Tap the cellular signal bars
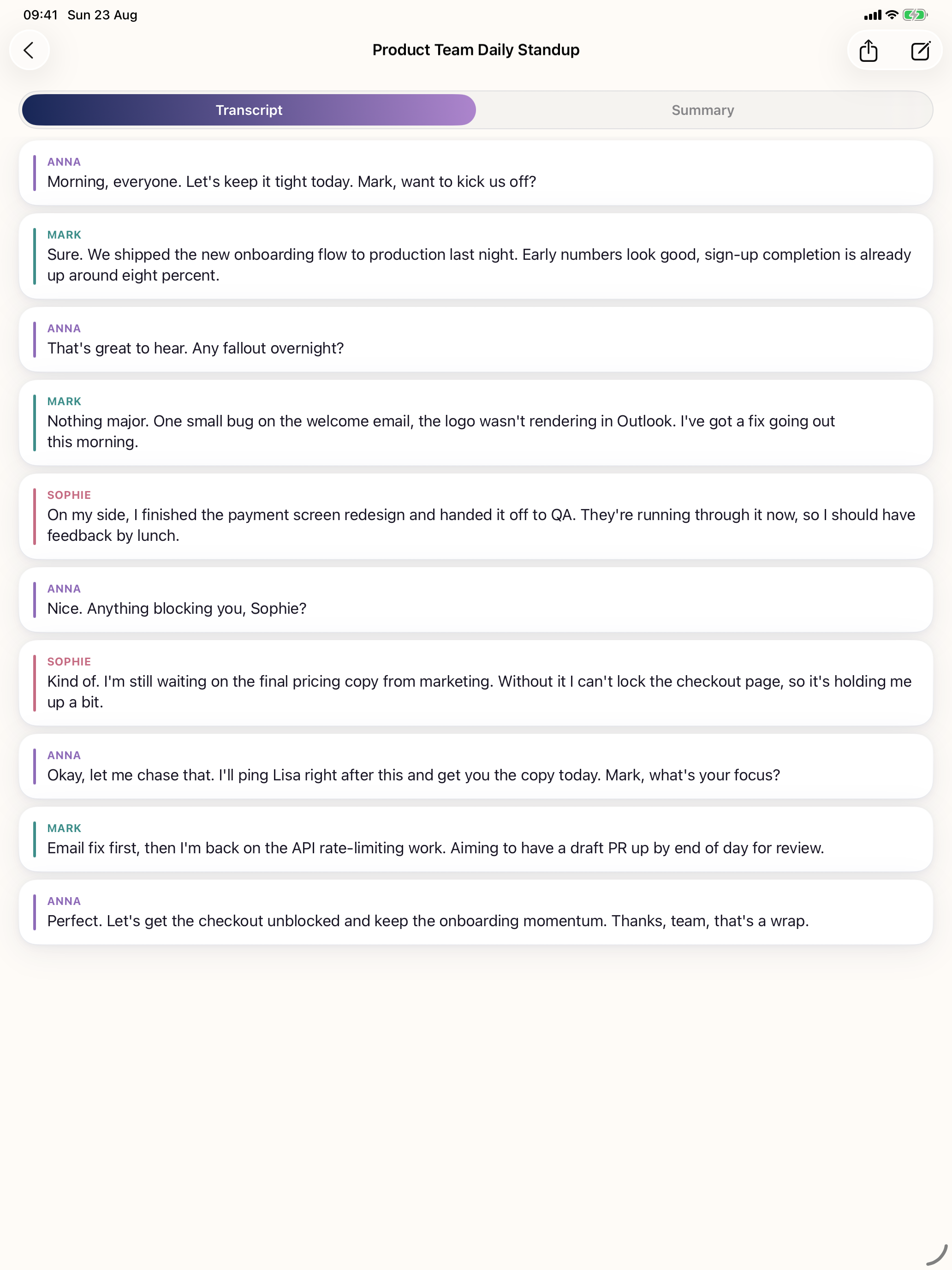952x1270 pixels. 872,16
